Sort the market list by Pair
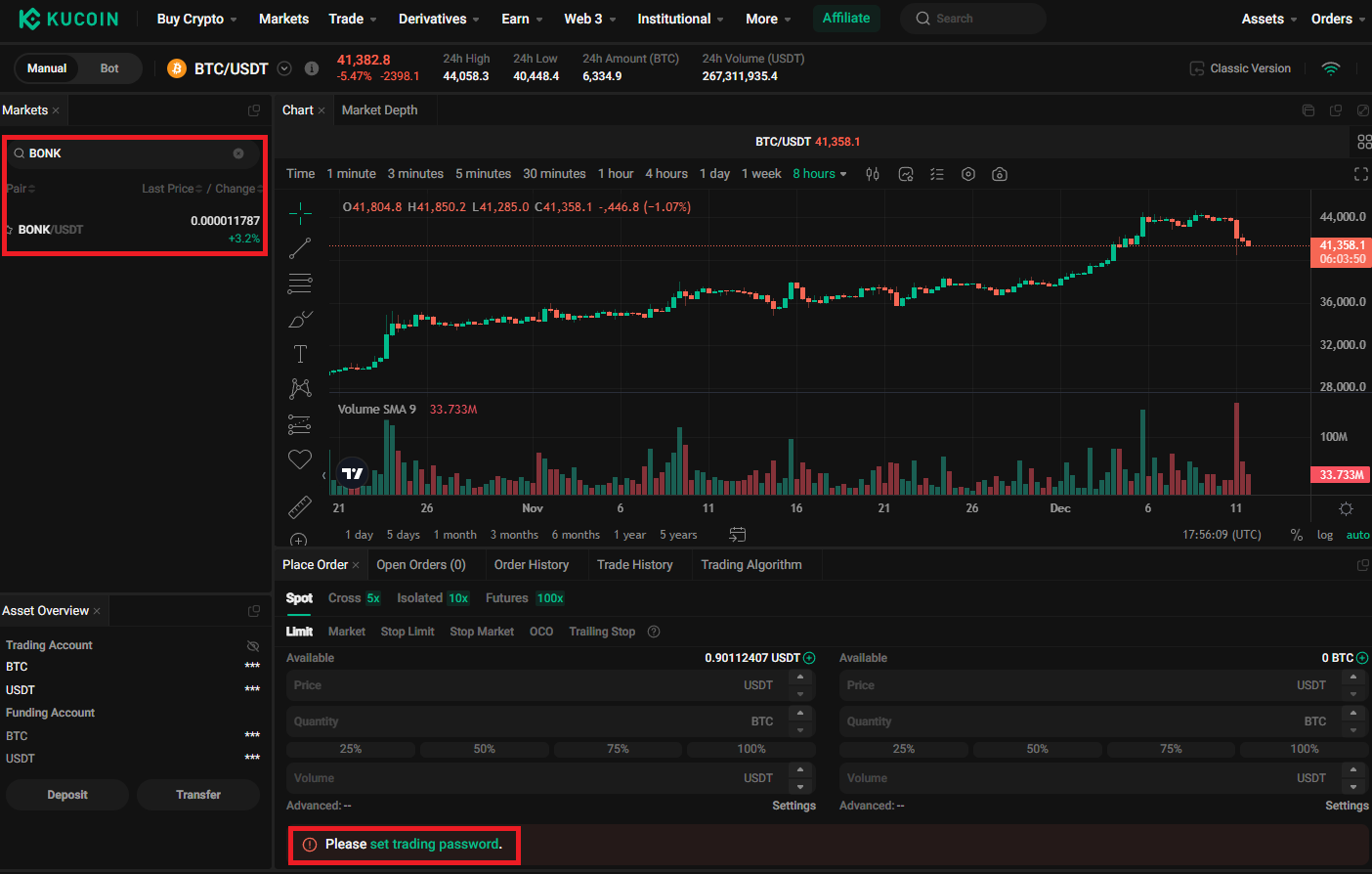The height and width of the screenshot is (874, 1372). click(x=21, y=189)
